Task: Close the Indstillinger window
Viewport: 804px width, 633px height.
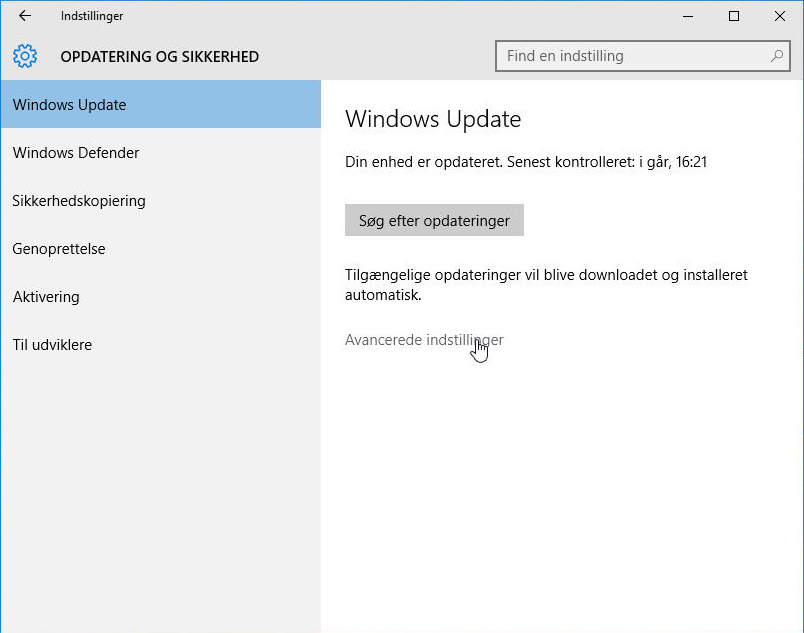Action: coord(780,16)
